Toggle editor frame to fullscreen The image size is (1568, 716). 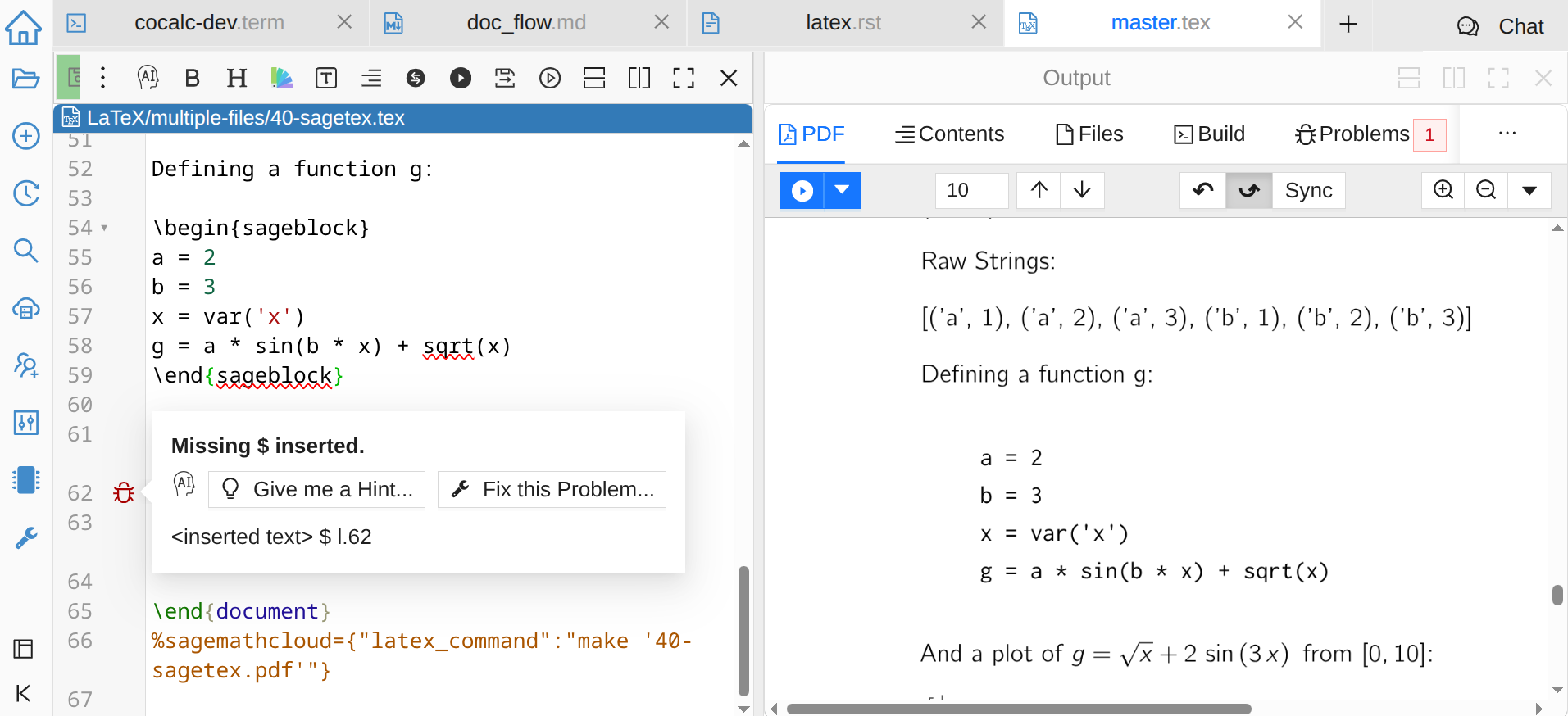[x=684, y=78]
